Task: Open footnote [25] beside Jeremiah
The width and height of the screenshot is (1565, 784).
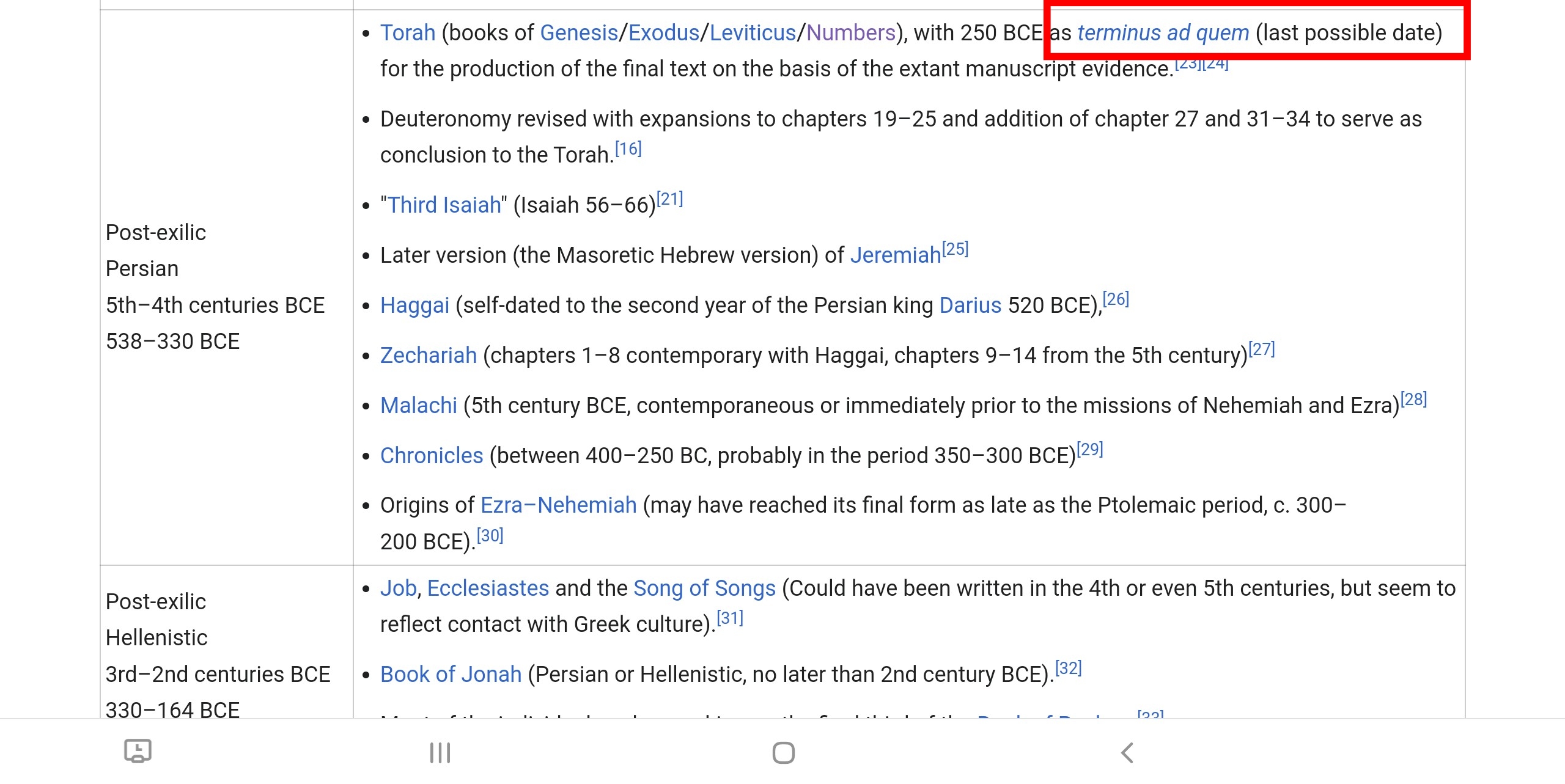Action: point(955,249)
